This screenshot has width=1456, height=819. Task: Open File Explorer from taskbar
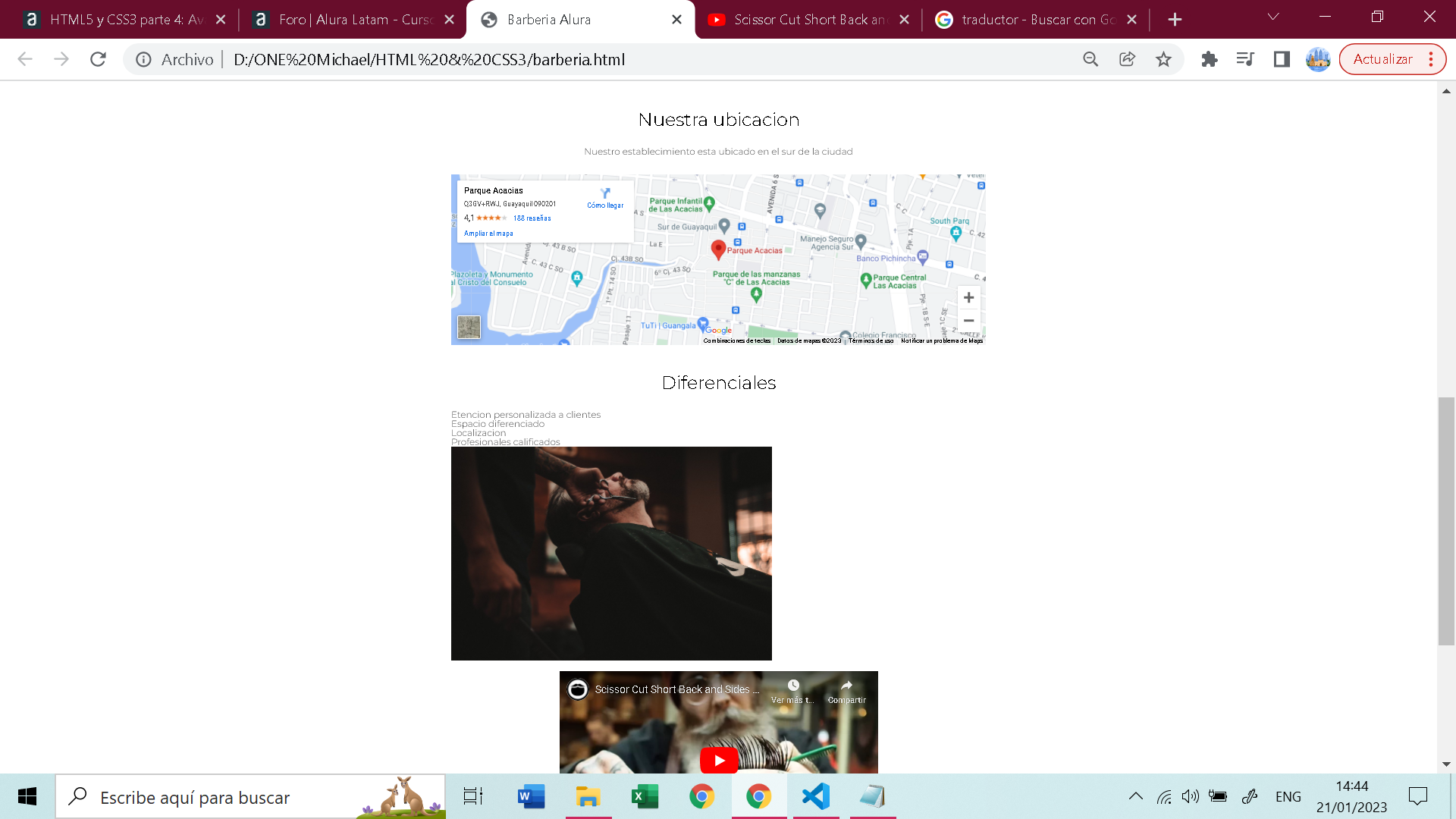point(588,796)
